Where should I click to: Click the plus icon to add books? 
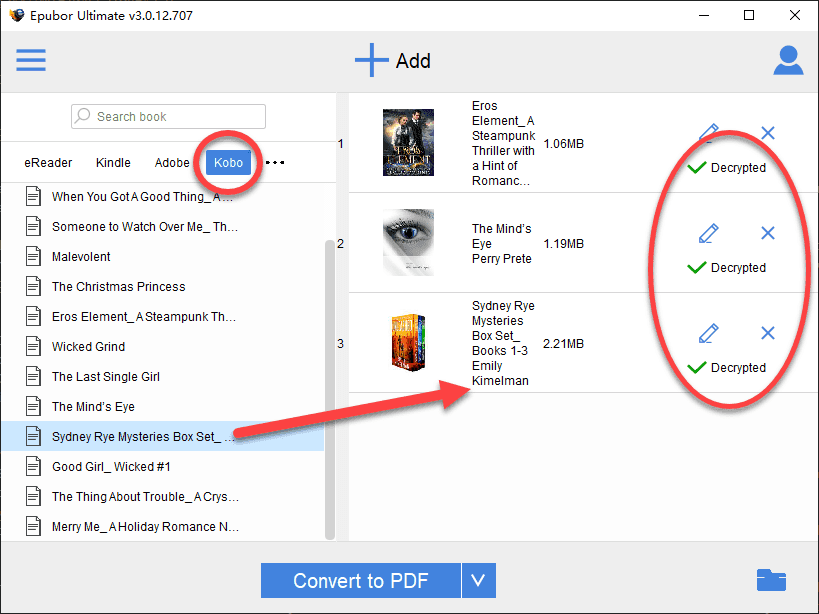[371, 60]
